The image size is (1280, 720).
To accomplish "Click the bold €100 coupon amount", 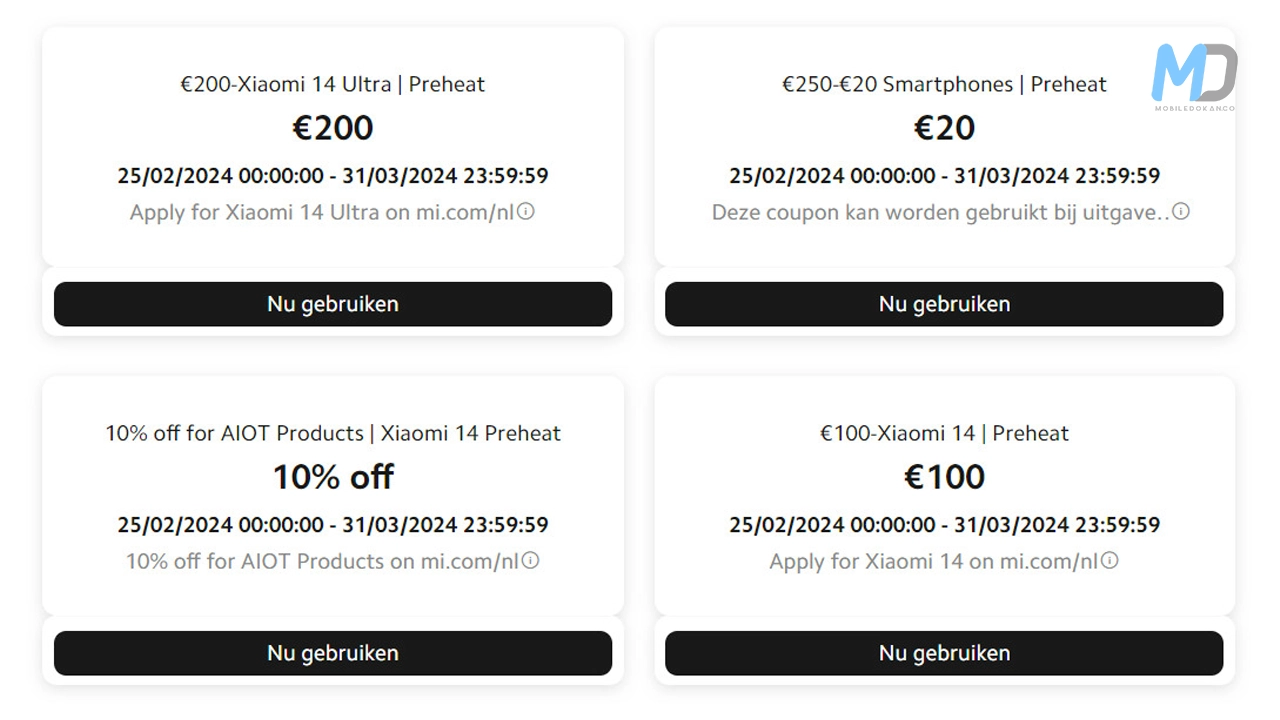I will click(943, 477).
